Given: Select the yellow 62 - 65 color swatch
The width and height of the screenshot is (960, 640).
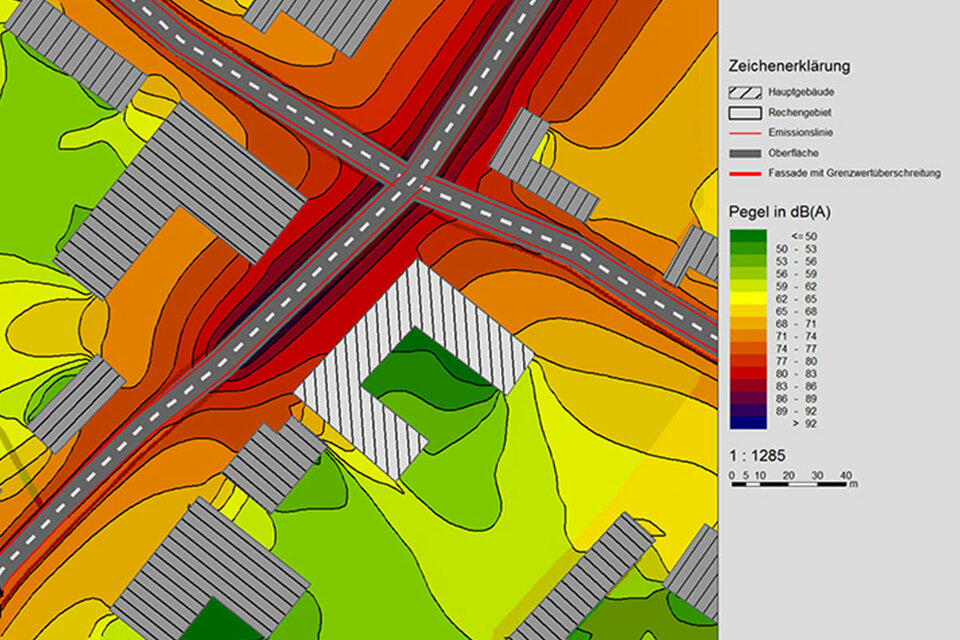Looking at the screenshot, I should tap(748, 298).
